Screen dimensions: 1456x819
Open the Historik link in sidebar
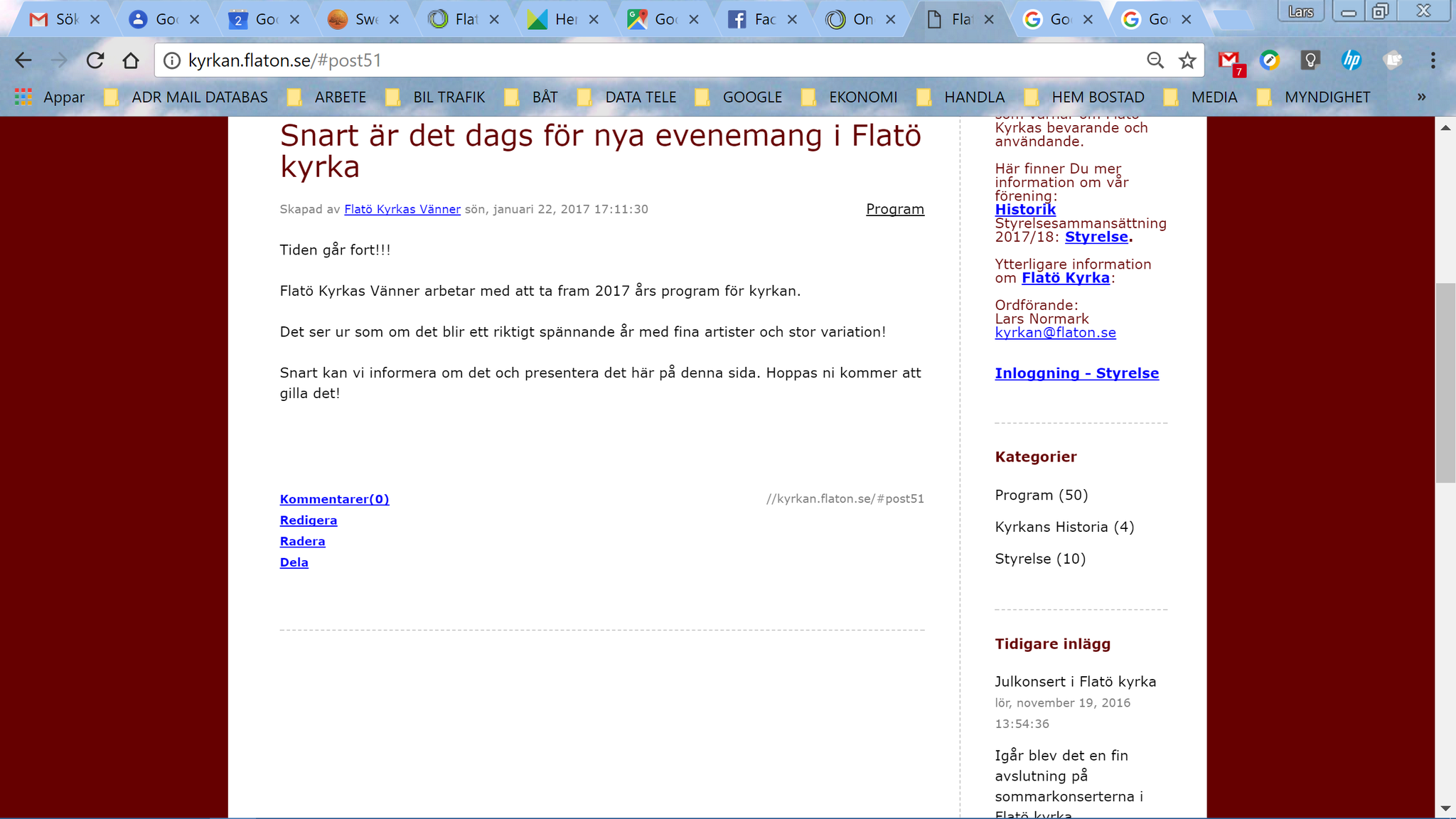tap(1025, 210)
